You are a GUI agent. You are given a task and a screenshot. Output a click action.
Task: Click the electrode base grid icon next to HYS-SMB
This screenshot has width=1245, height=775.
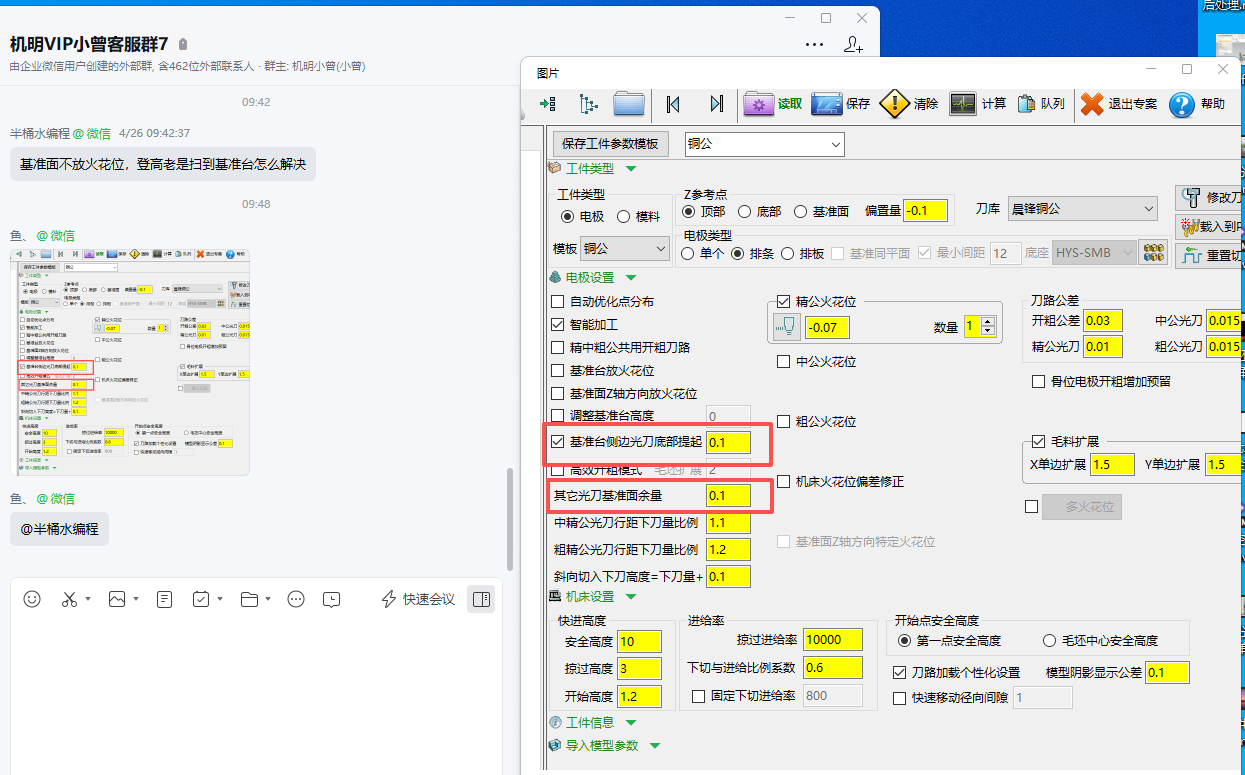click(1154, 253)
